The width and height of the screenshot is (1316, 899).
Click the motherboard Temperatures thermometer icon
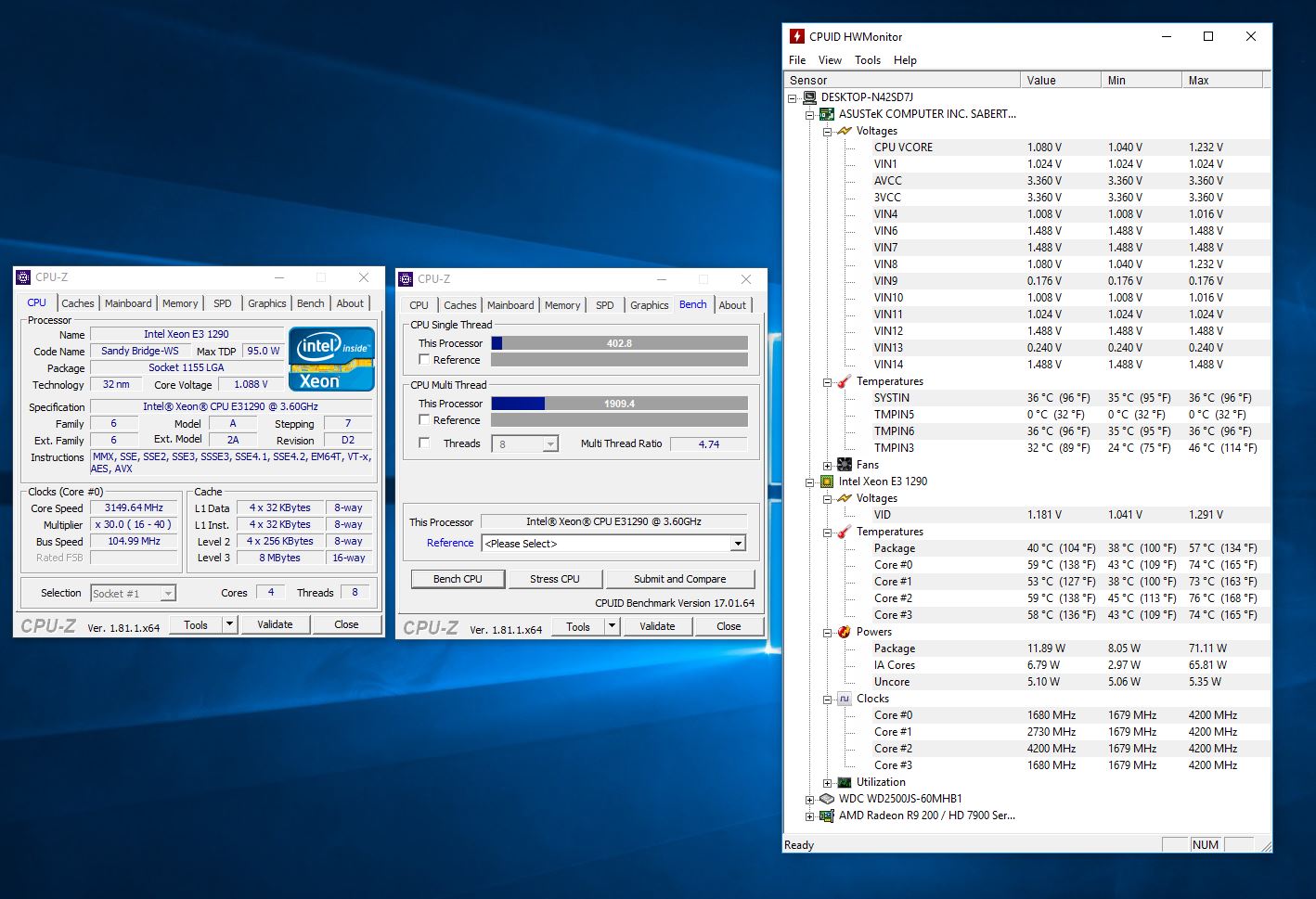(x=845, y=381)
